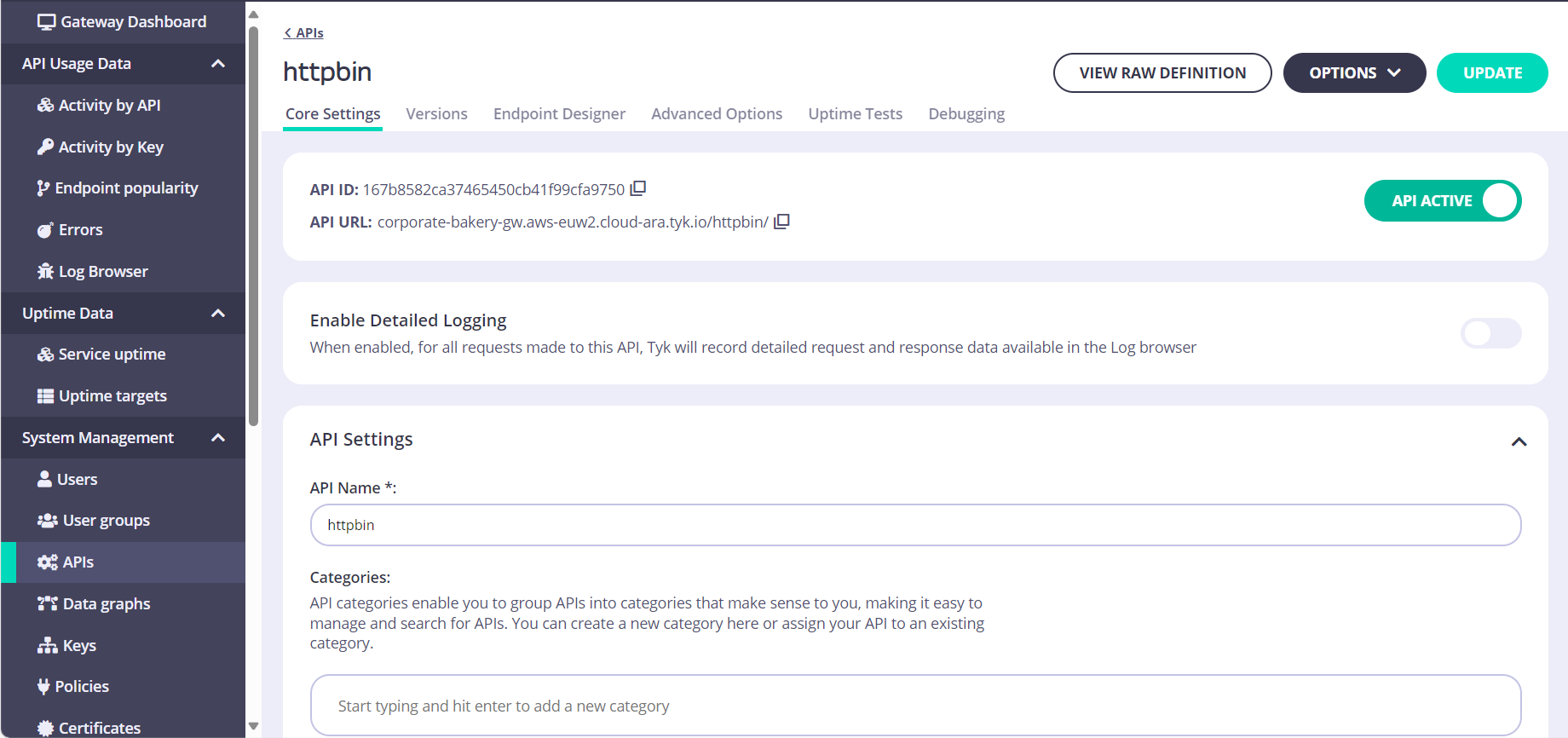Toggle the API Active switch
Viewport: 1568px width, 738px height.
[1442, 201]
